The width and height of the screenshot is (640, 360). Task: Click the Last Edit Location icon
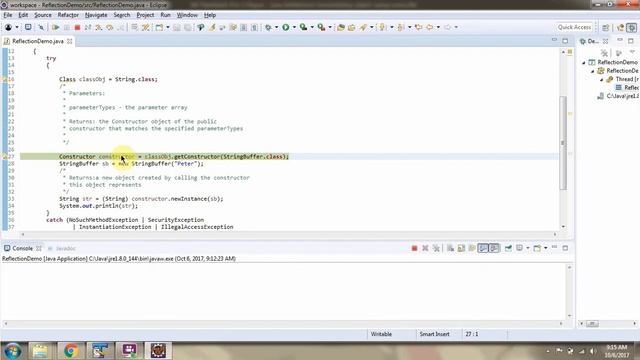pyautogui.click(x=418, y=27)
